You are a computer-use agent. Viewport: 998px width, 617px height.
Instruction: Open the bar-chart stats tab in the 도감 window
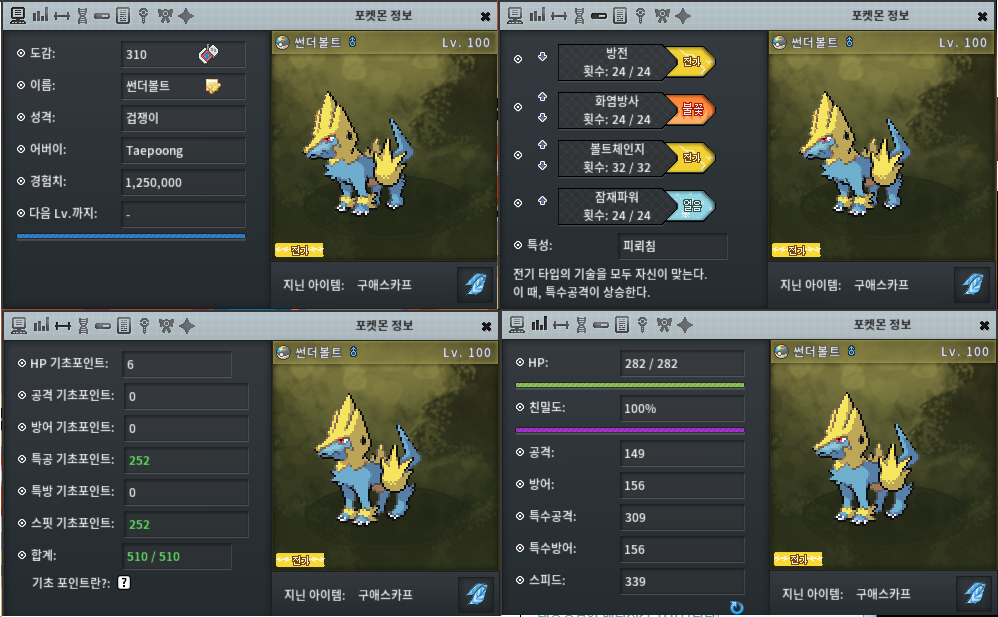point(40,15)
